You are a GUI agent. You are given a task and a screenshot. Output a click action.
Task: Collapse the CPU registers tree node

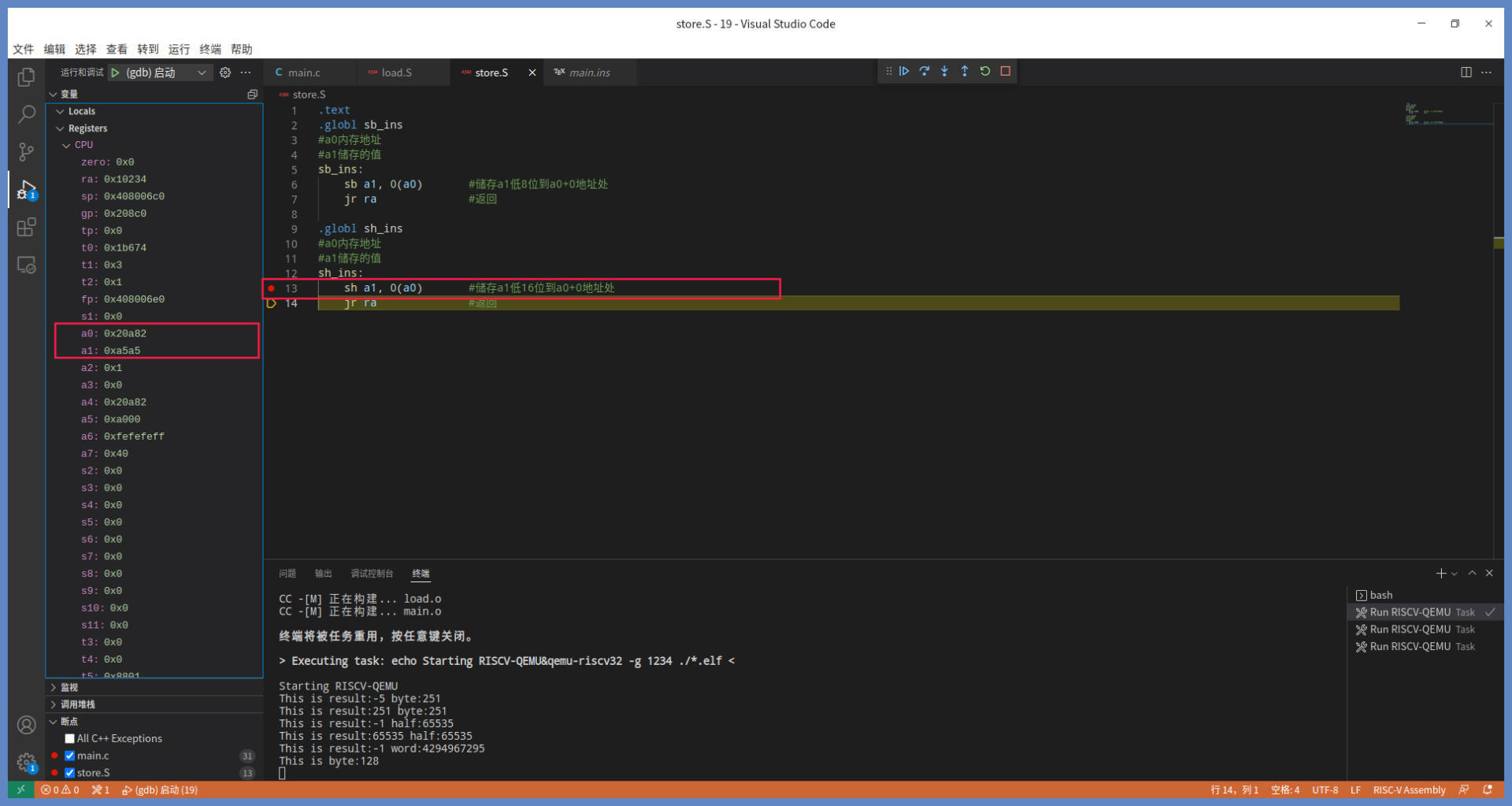[67, 145]
